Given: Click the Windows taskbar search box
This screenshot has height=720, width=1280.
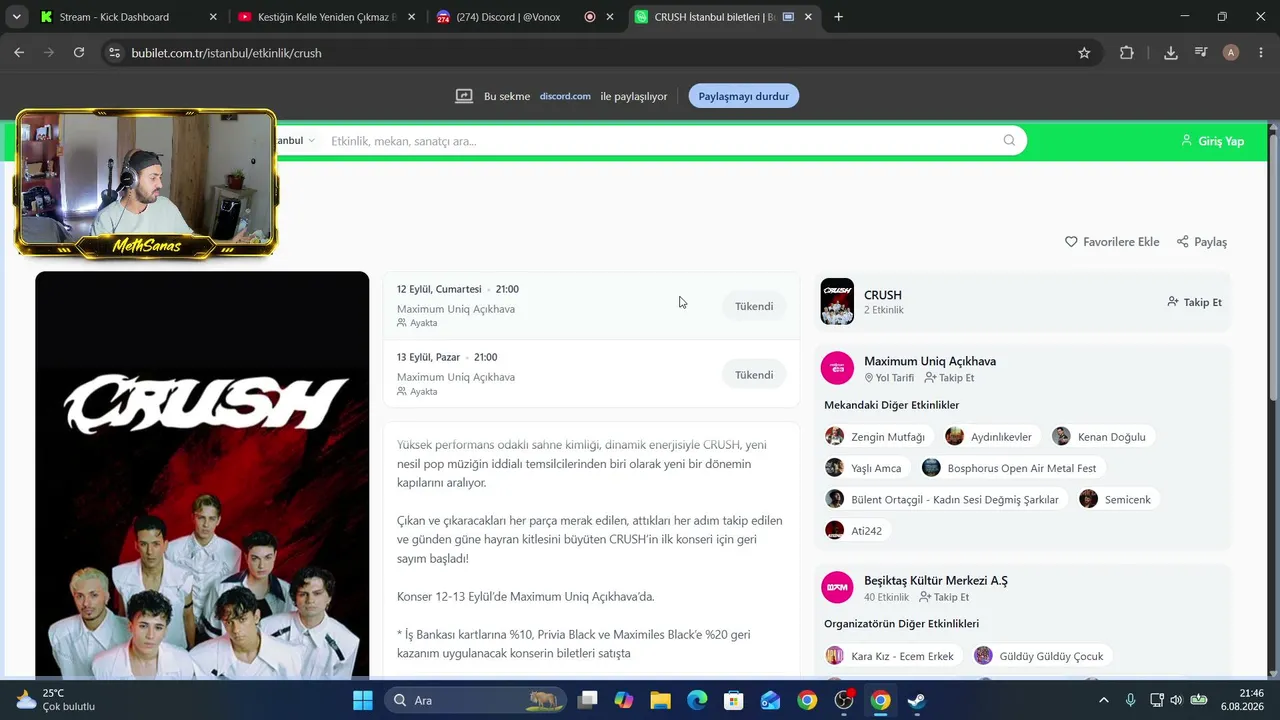Looking at the screenshot, I should pos(475,700).
